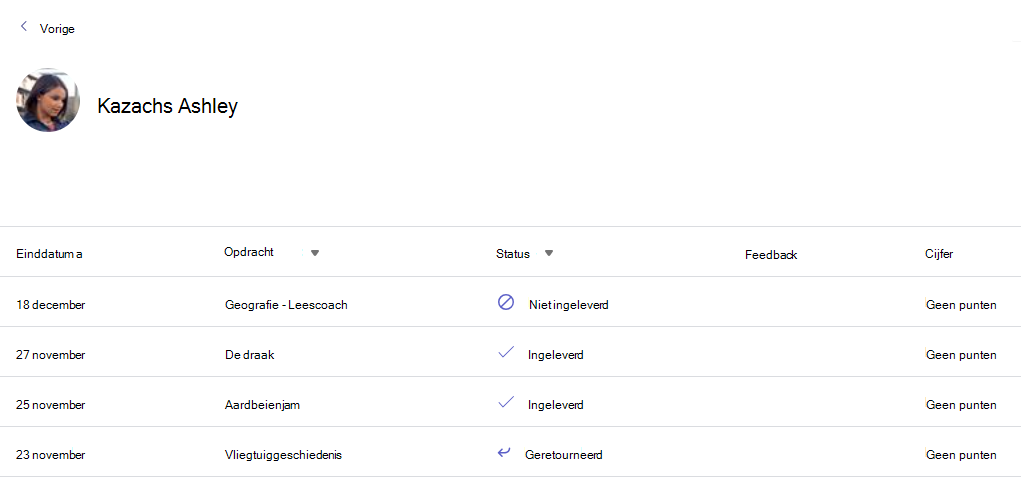
Task: Click the checkmark icon in Aardbeienjam row
Action: [506, 402]
